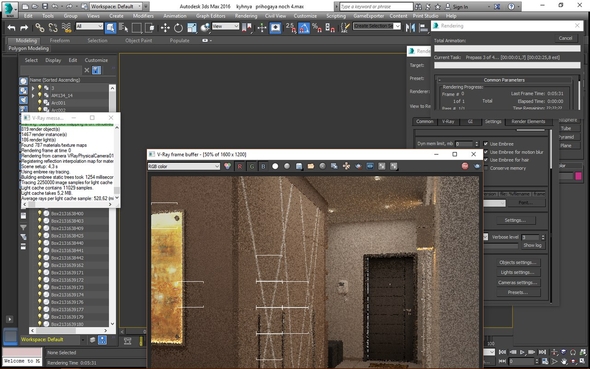
Task: Increment the Verbose level spinner
Action: pos(543,235)
